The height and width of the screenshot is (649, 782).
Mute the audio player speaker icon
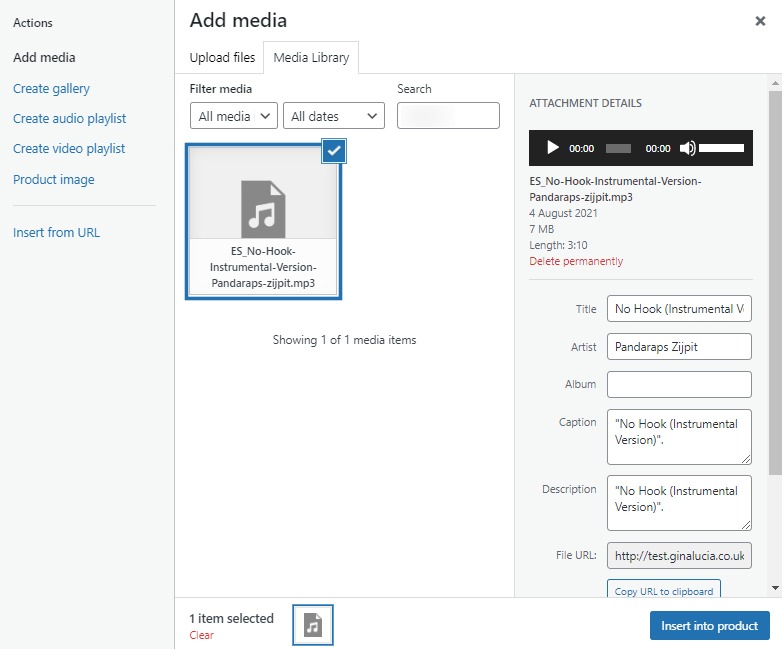(x=687, y=148)
